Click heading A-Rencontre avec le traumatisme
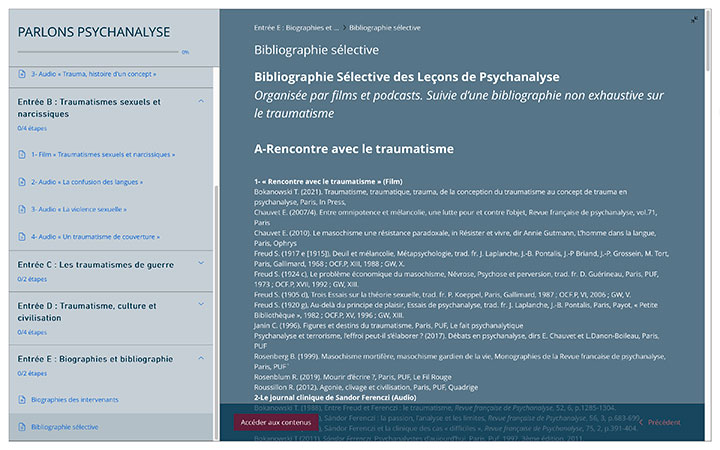This screenshot has width=720, height=450. point(354,149)
